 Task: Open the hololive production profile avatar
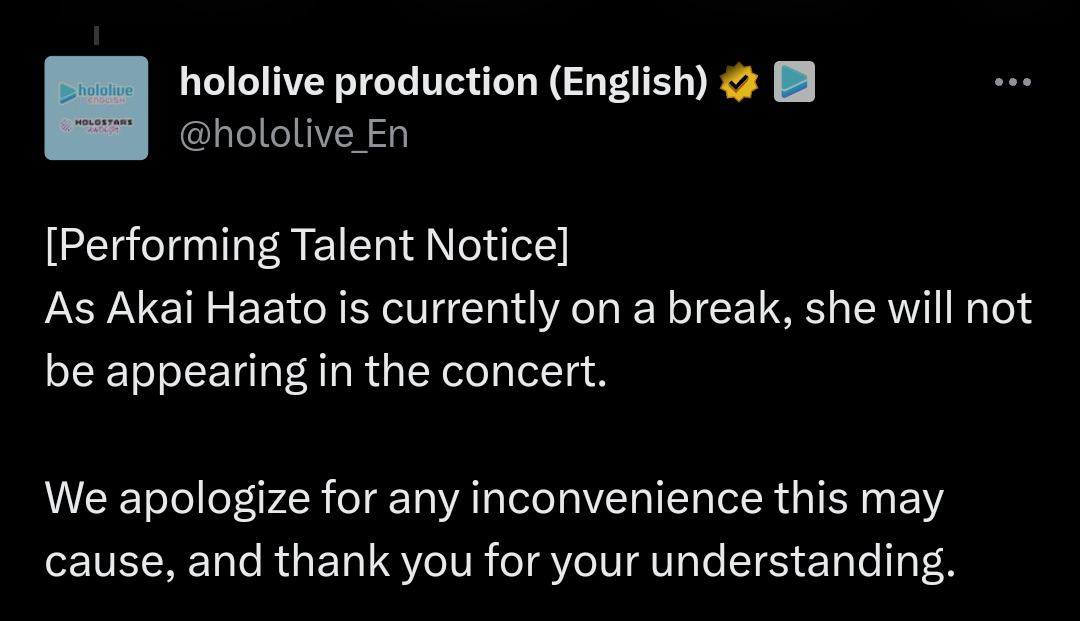tap(96, 108)
